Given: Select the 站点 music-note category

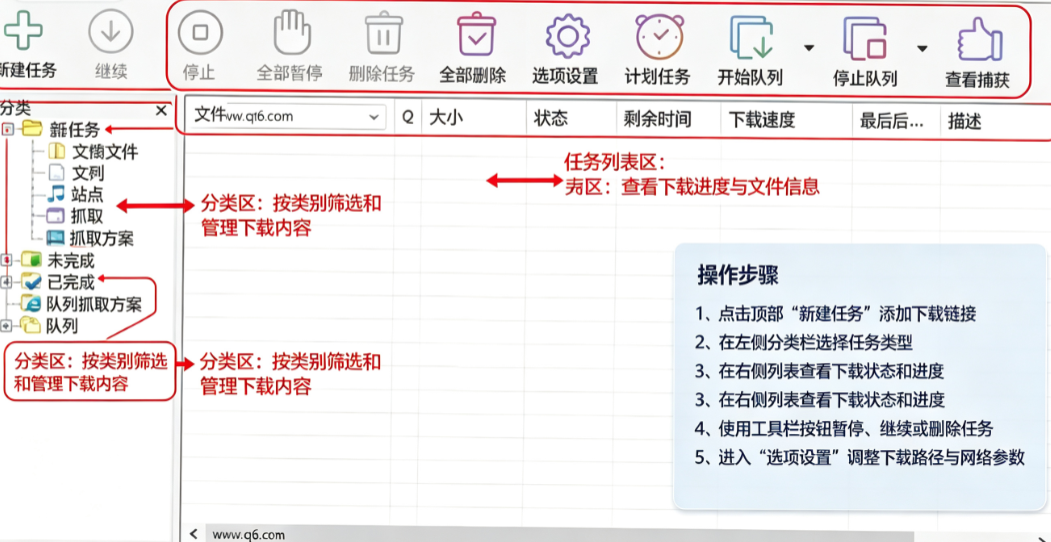Looking at the screenshot, I should [x=75, y=195].
